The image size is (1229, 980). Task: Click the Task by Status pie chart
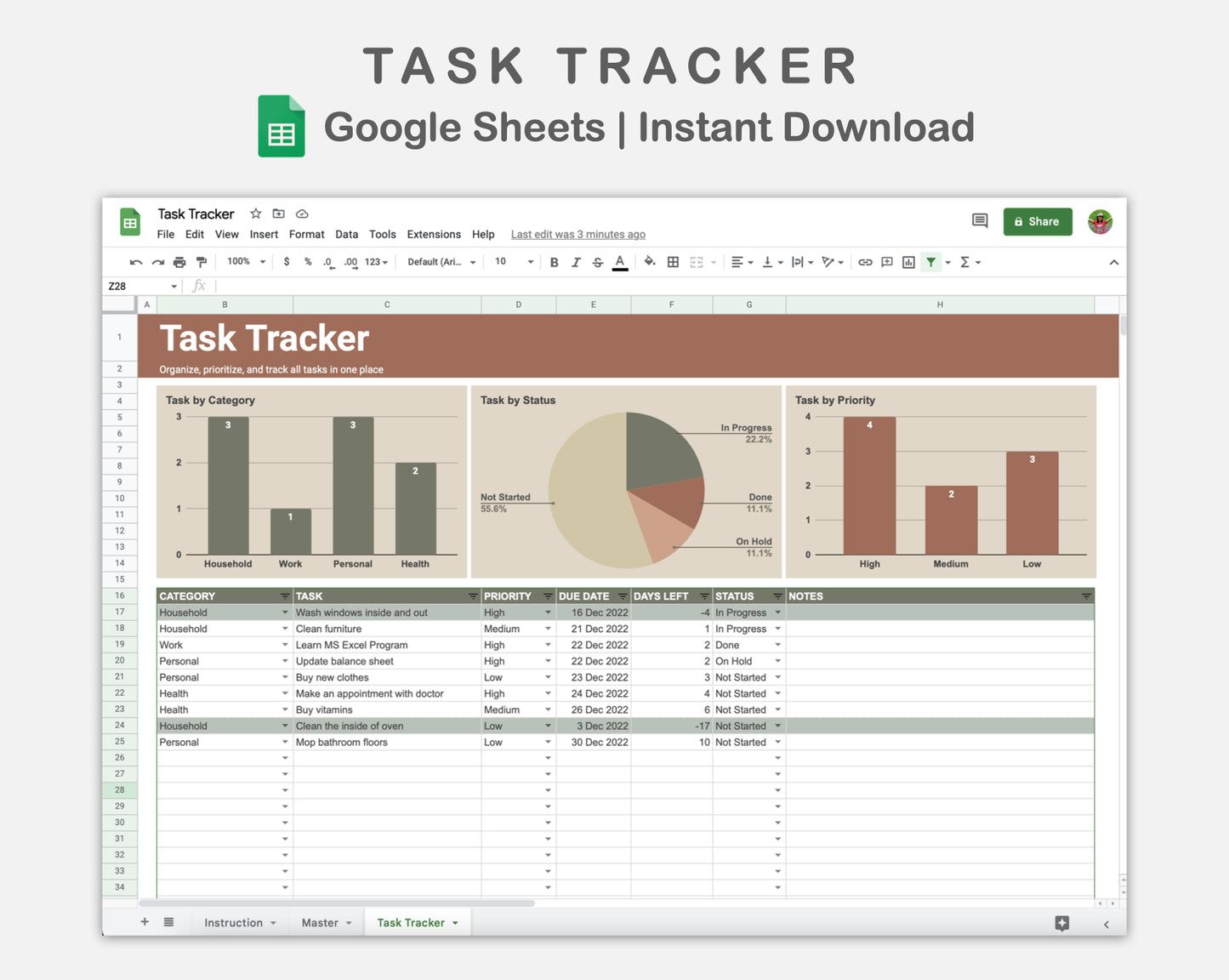(626, 490)
